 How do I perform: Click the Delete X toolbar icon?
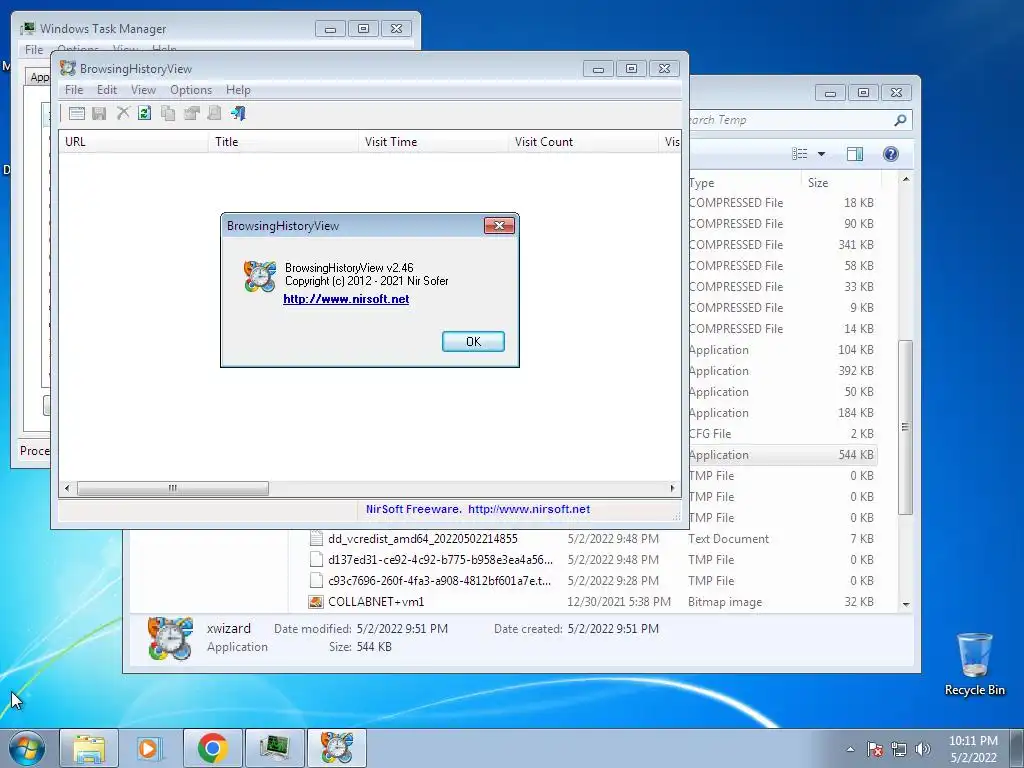122,113
